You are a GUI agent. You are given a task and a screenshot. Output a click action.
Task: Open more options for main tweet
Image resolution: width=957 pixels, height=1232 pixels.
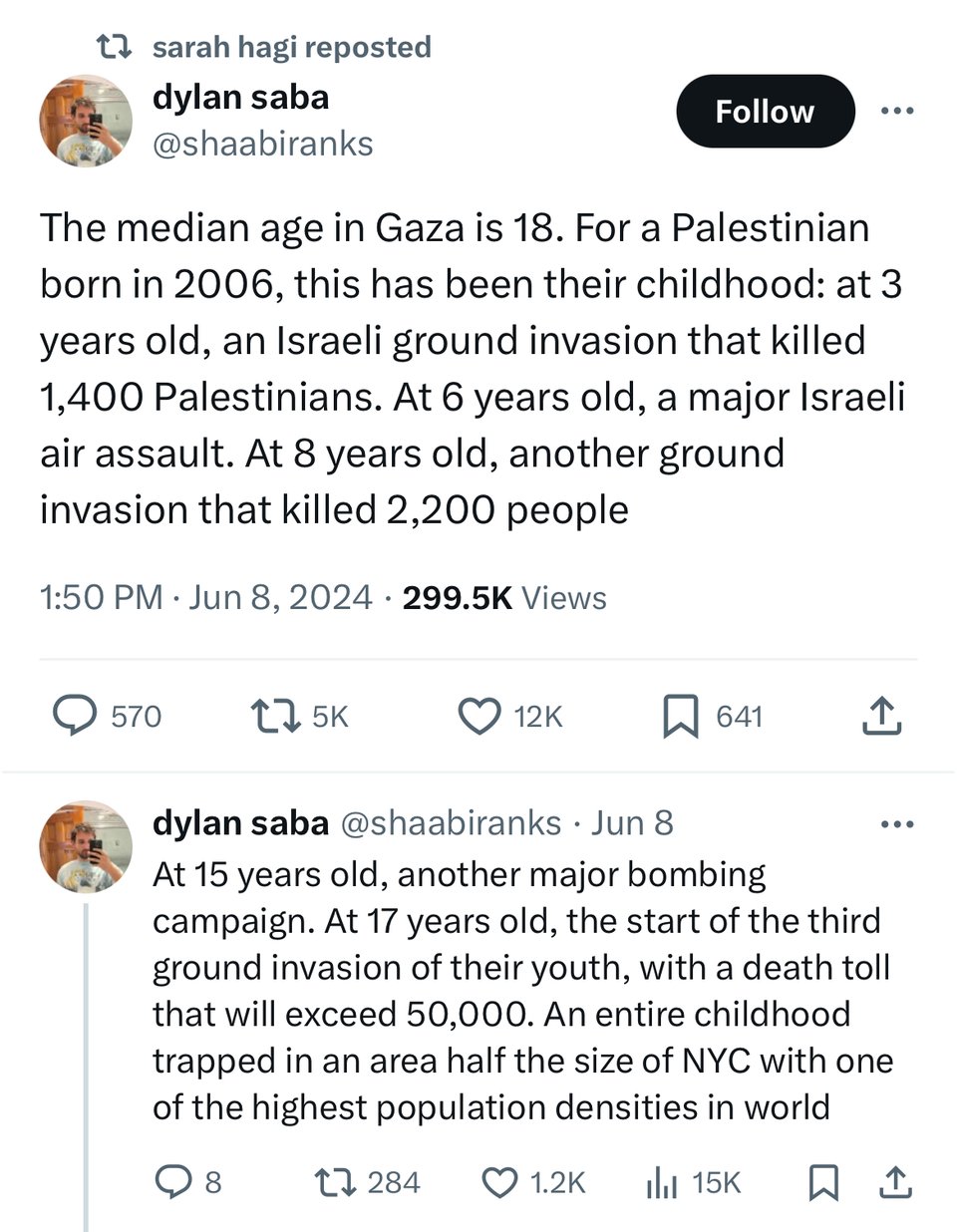point(897,111)
